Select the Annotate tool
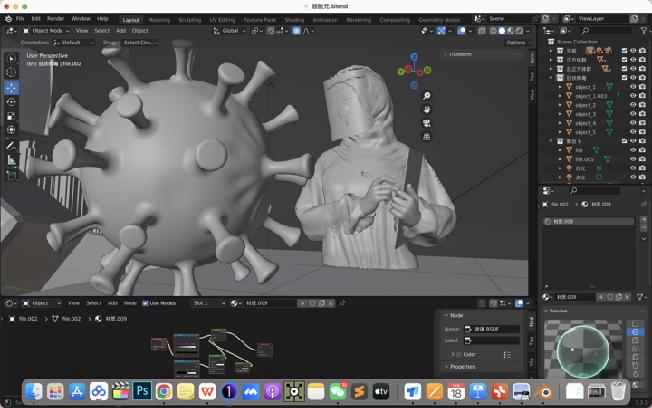Screen dimensions: 652x408 (11, 146)
